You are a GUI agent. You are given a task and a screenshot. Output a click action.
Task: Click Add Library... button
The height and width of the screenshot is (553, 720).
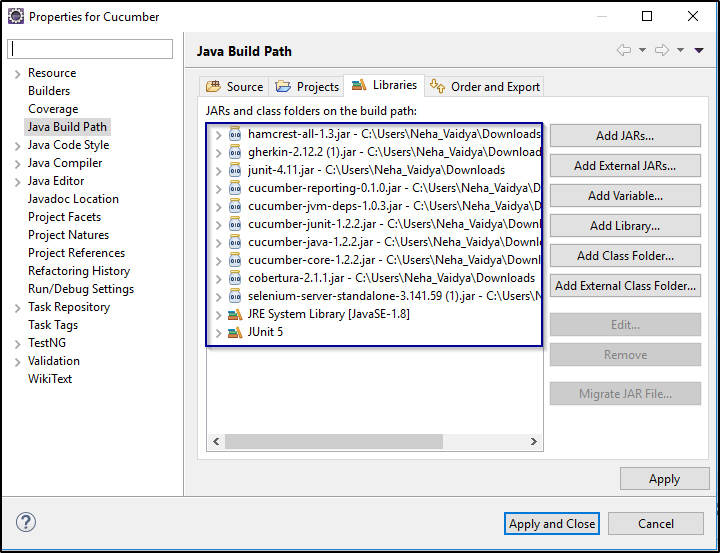(625, 226)
